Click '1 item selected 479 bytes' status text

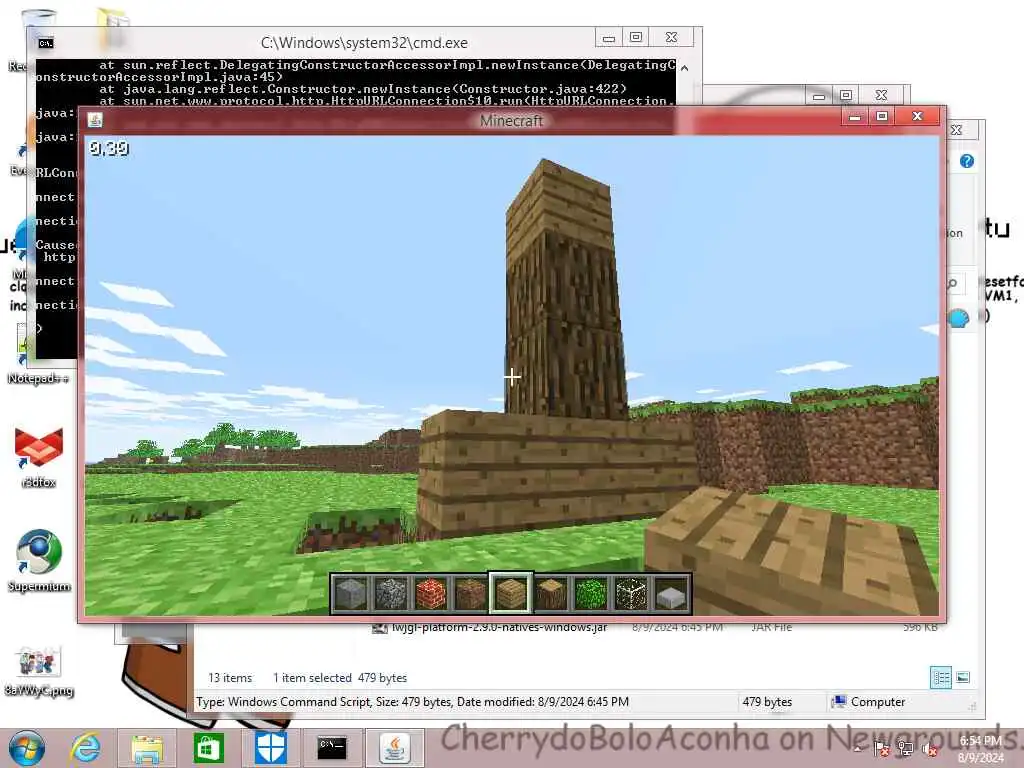[x=340, y=678]
